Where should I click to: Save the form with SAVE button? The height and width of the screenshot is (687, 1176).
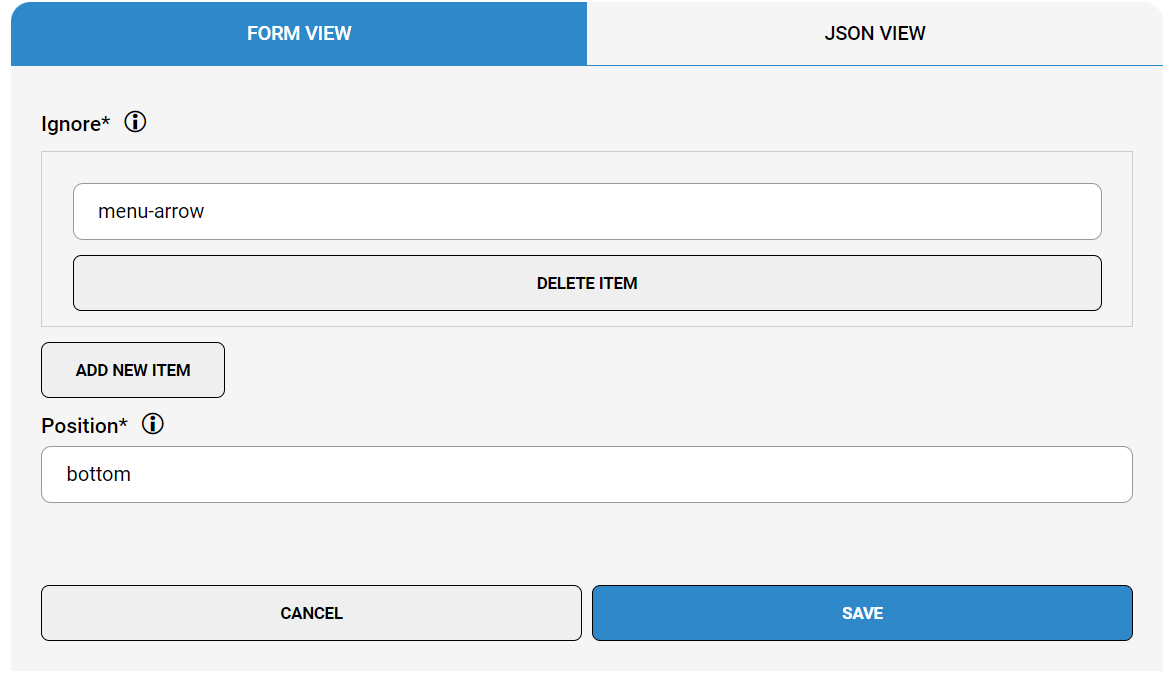(862, 613)
